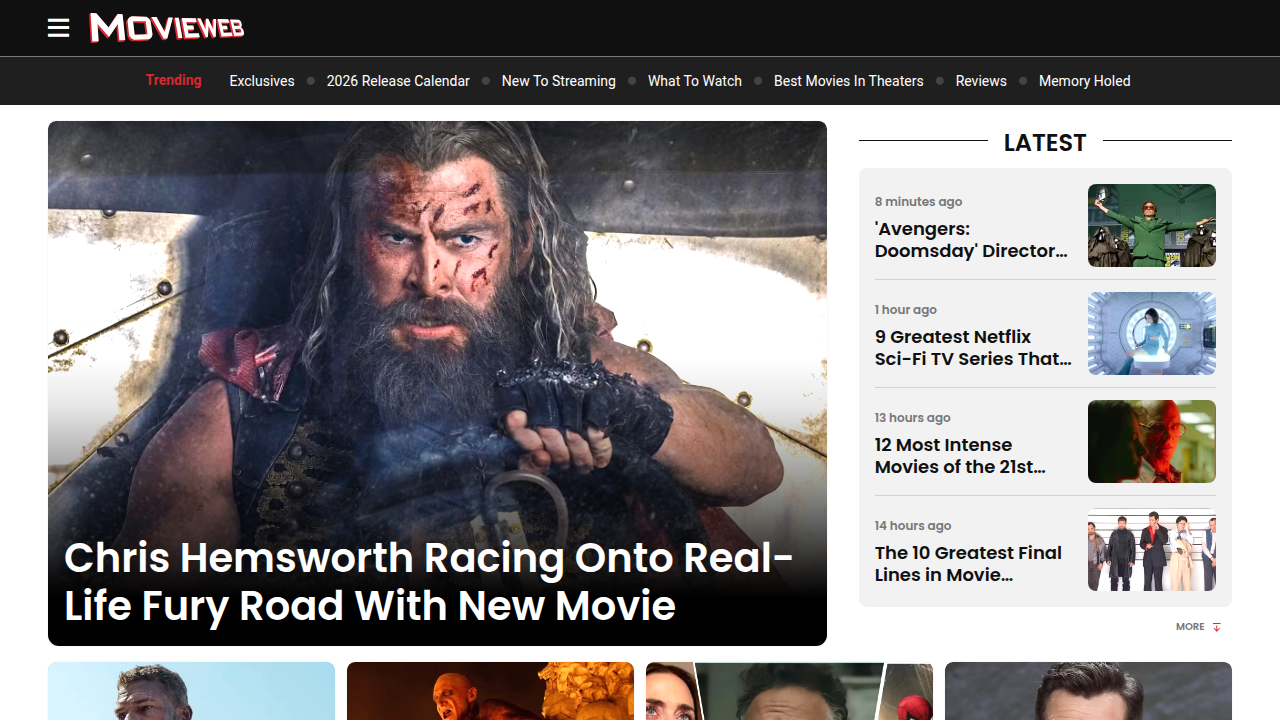This screenshot has width=1280, height=720.
Task: Open the Memory Holed section
Action: tap(1085, 81)
